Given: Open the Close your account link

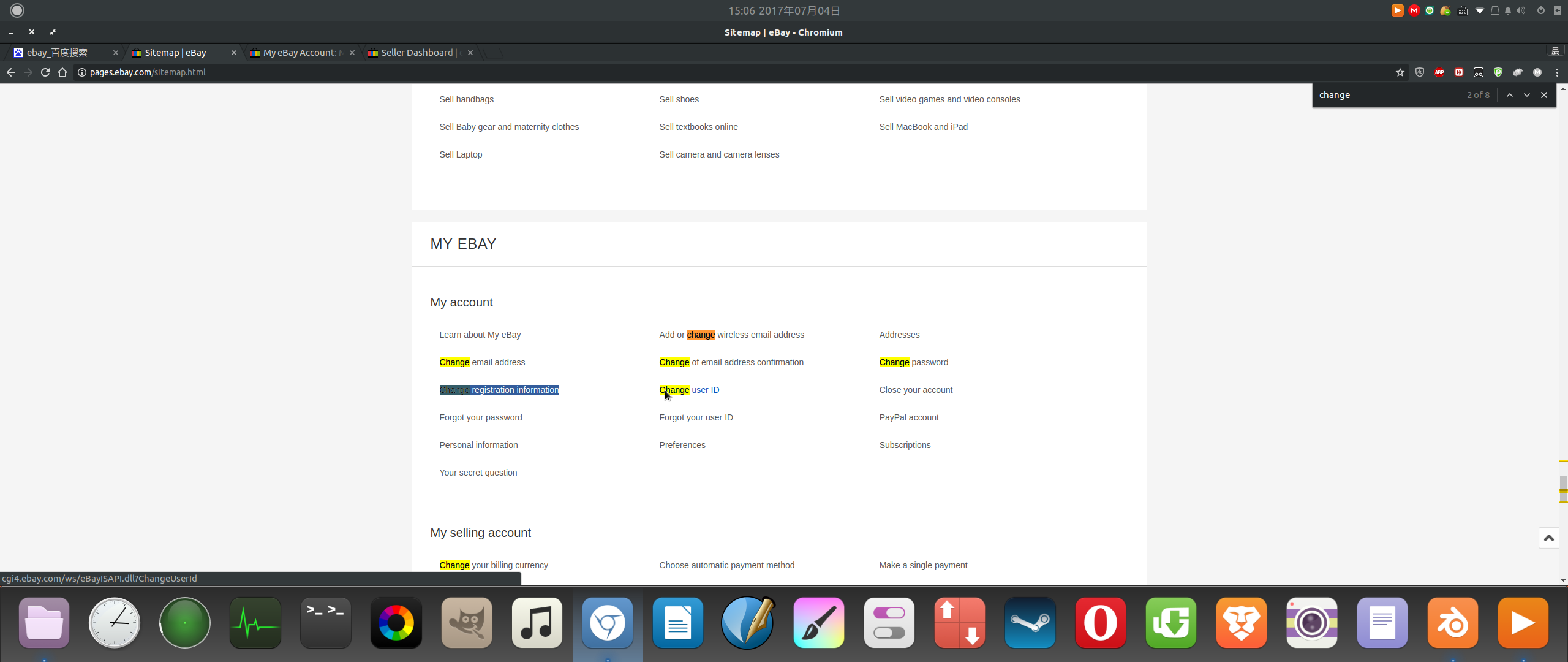Looking at the screenshot, I should point(916,390).
